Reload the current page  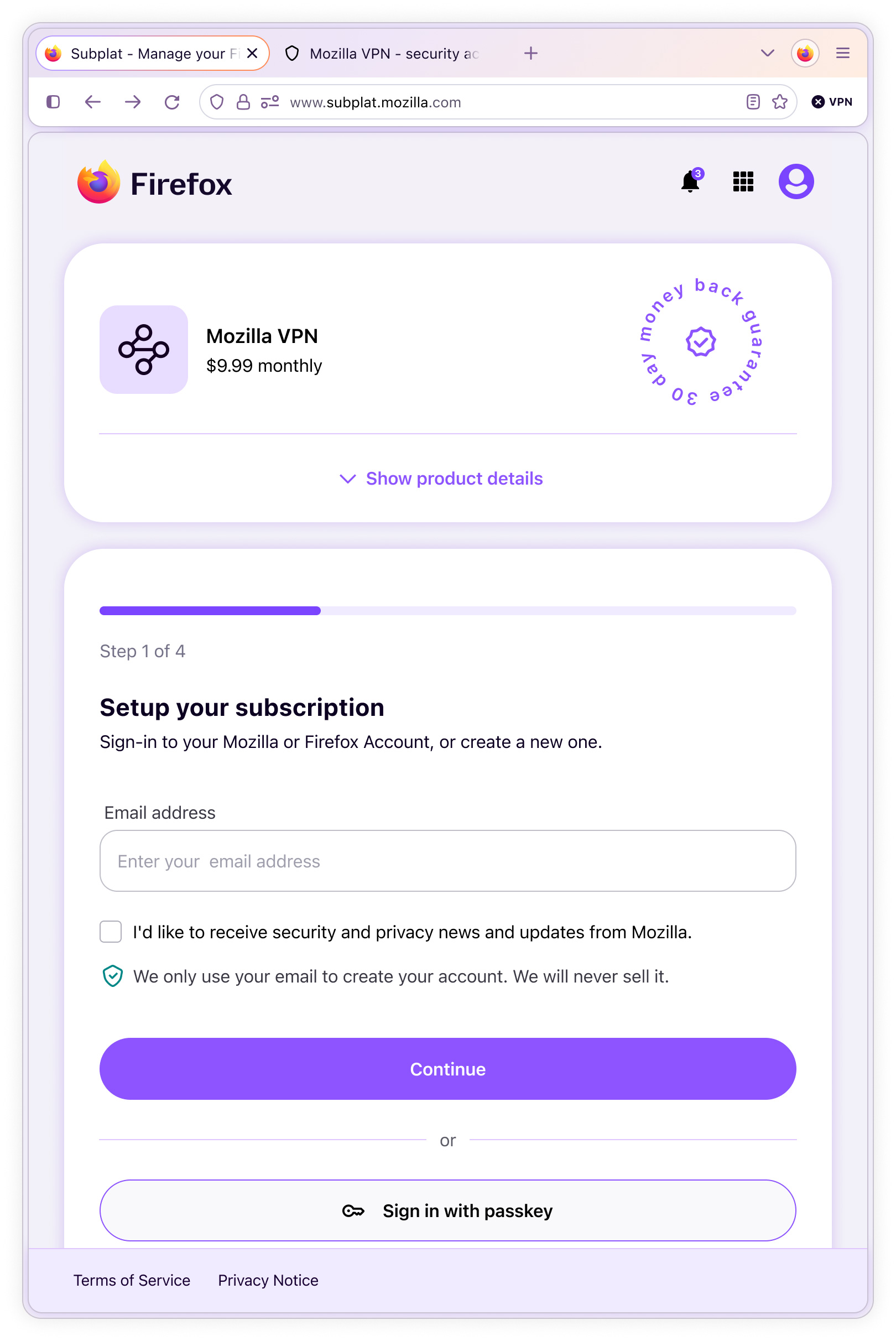tap(172, 102)
